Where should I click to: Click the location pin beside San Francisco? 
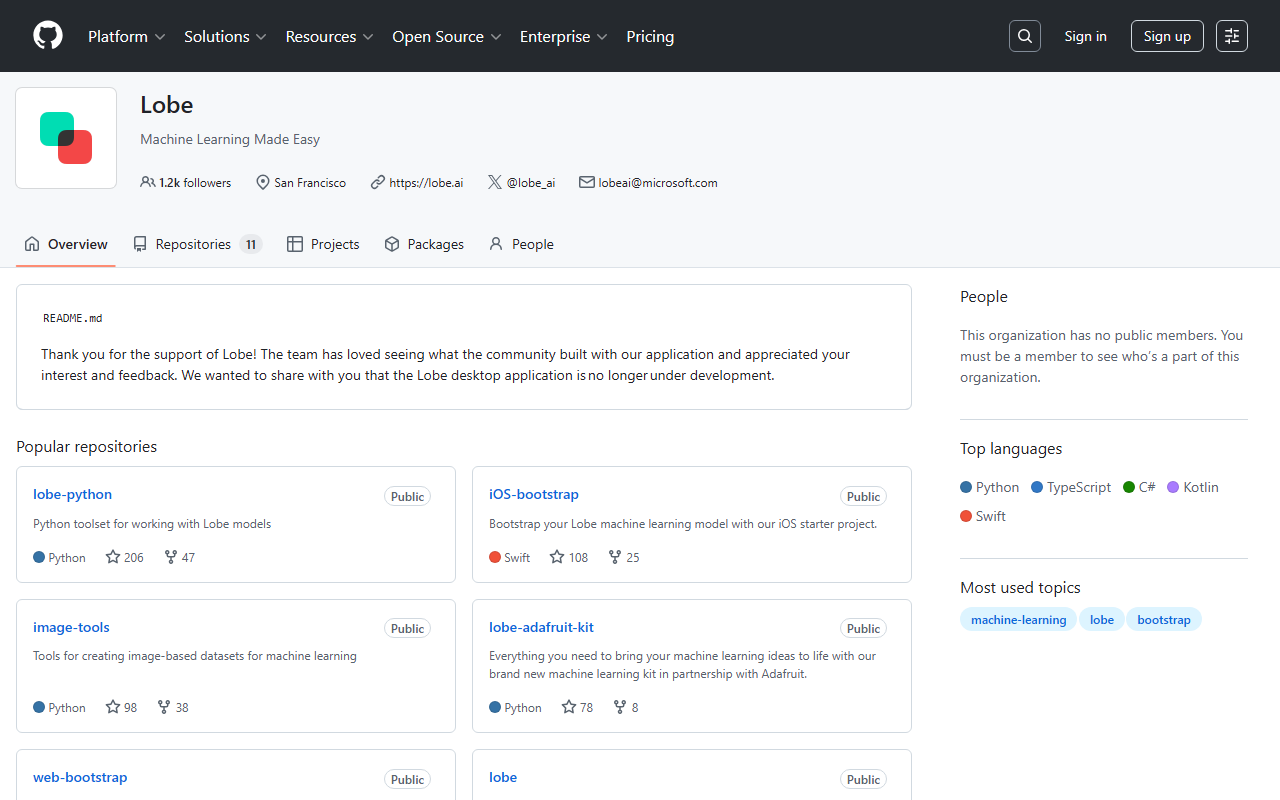pyautogui.click(x=263, y=182)
